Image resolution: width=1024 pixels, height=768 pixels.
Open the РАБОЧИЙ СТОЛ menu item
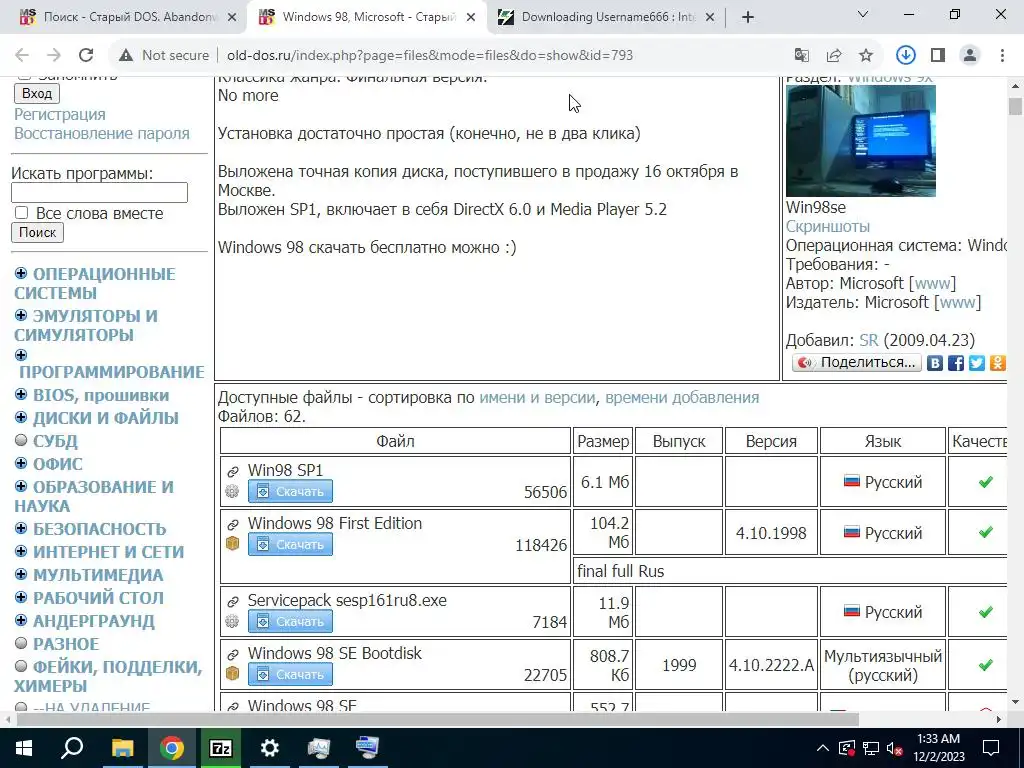pyautogui.click(x=99, y=598)
